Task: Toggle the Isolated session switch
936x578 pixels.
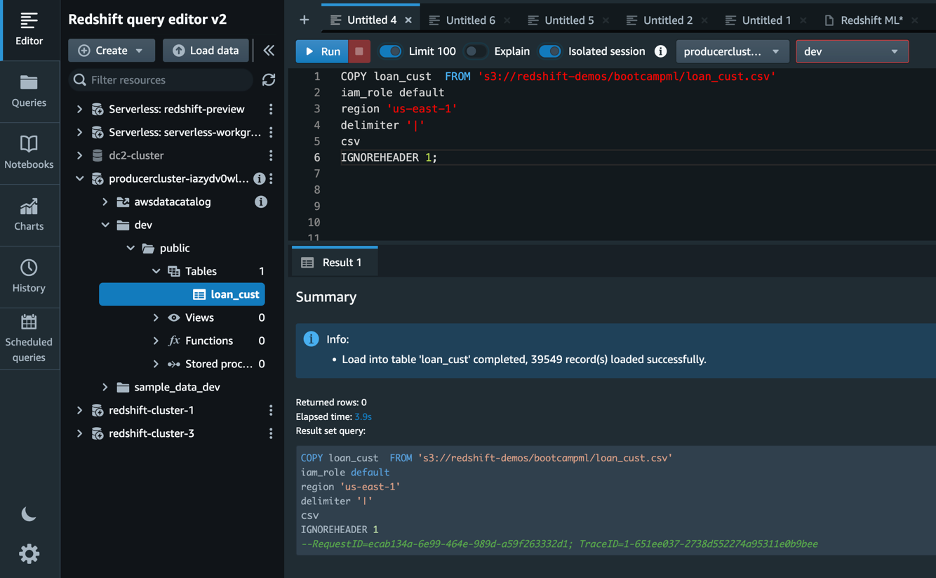Action: (550, 51)
